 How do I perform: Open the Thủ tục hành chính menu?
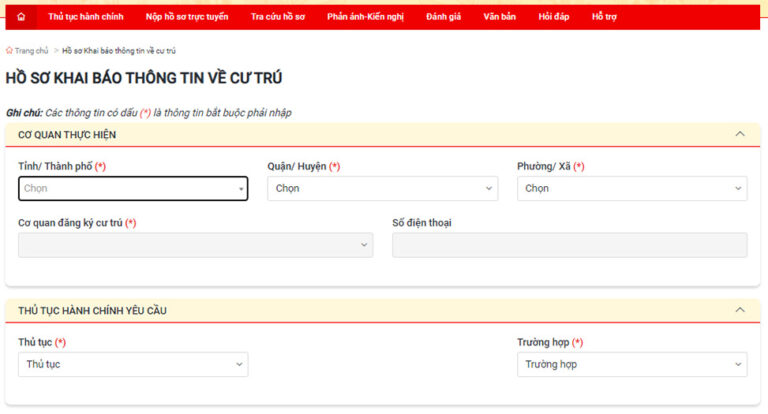point(84,17)
